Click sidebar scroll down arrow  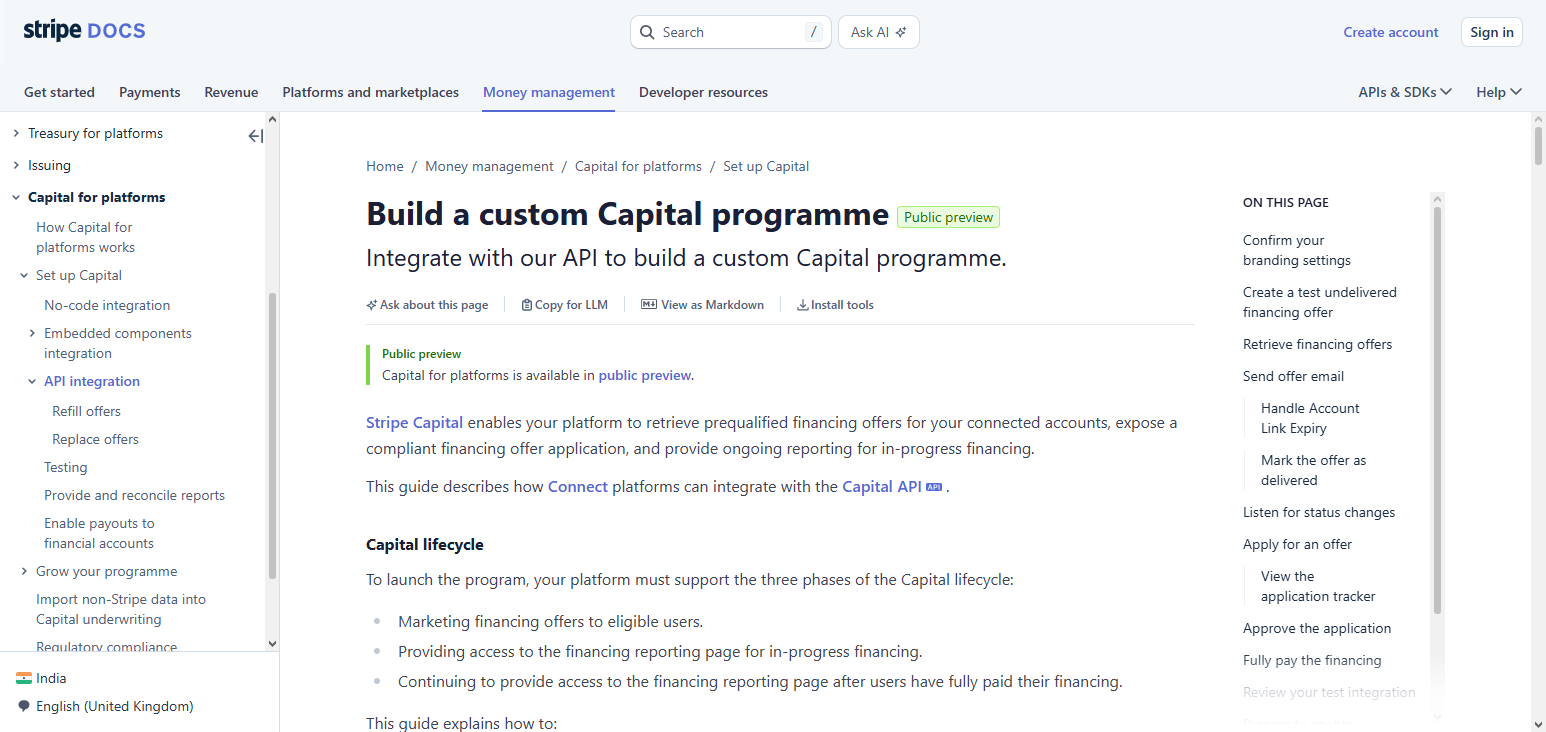coord(272,644)
